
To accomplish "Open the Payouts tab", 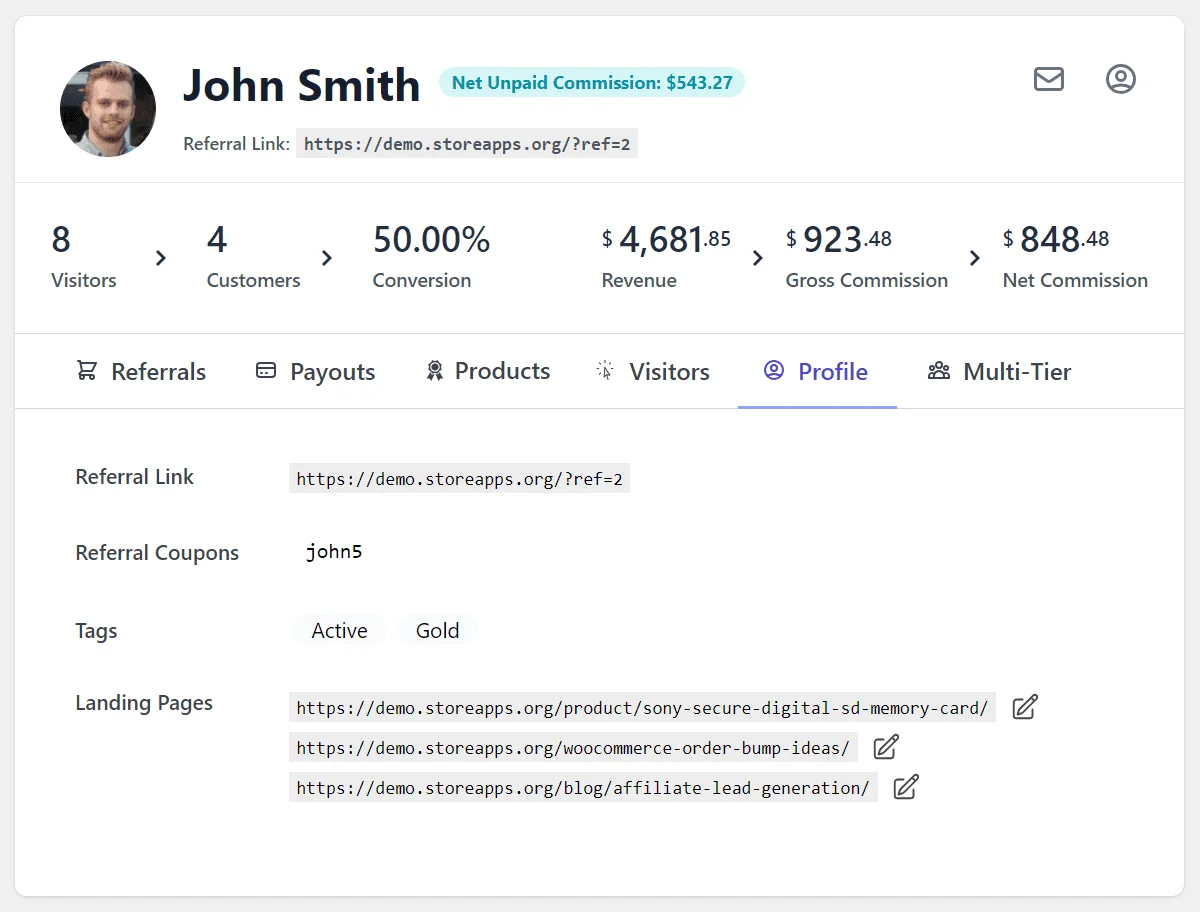I will click(315, 372).
